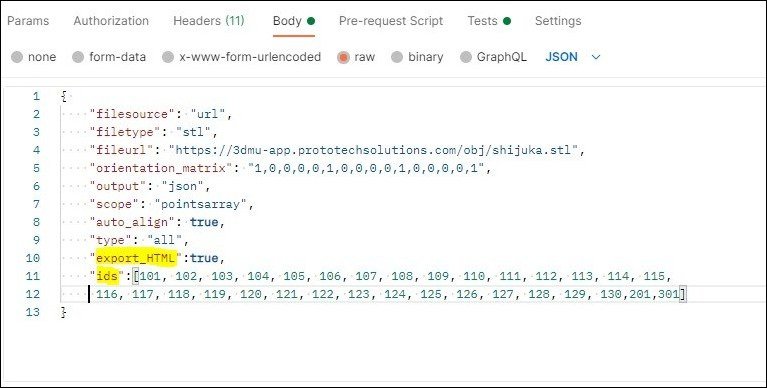Place cursor on orientation_matrix value
The height and width of the screenshot is (388, 767).
tap(369, 168)
